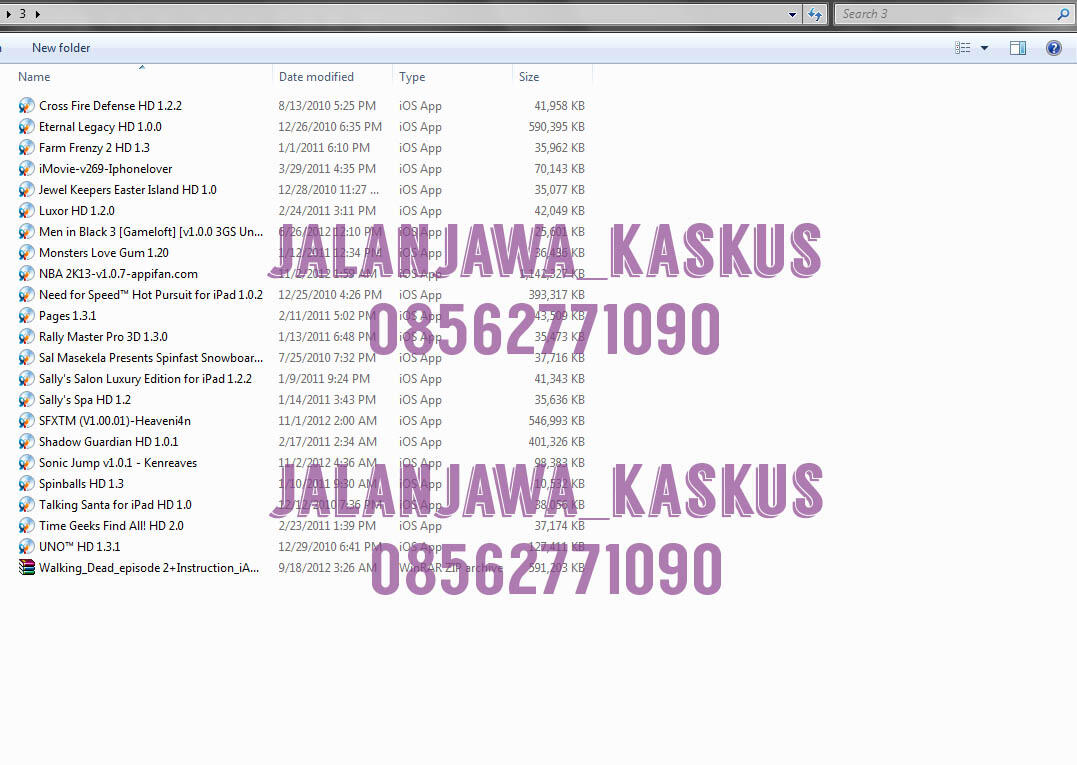The width and height of the screenshot is (1077, 765).
Task: Open the Help button in the toolbar
Action: (x=1053, y=48)
